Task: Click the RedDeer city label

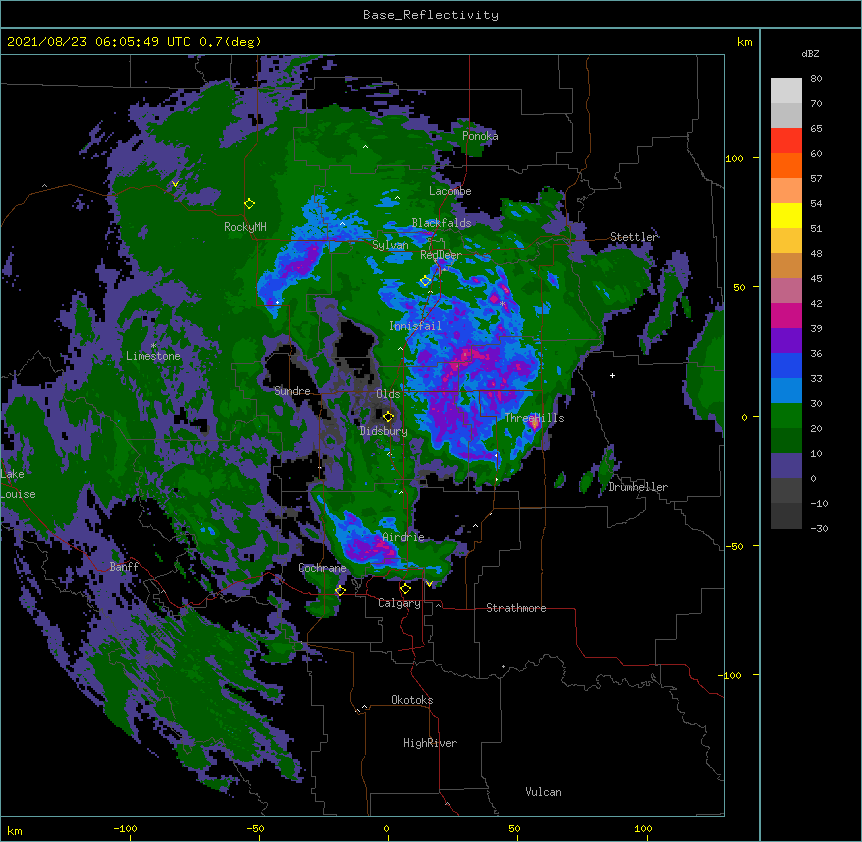Action: [x=441, y=255]
